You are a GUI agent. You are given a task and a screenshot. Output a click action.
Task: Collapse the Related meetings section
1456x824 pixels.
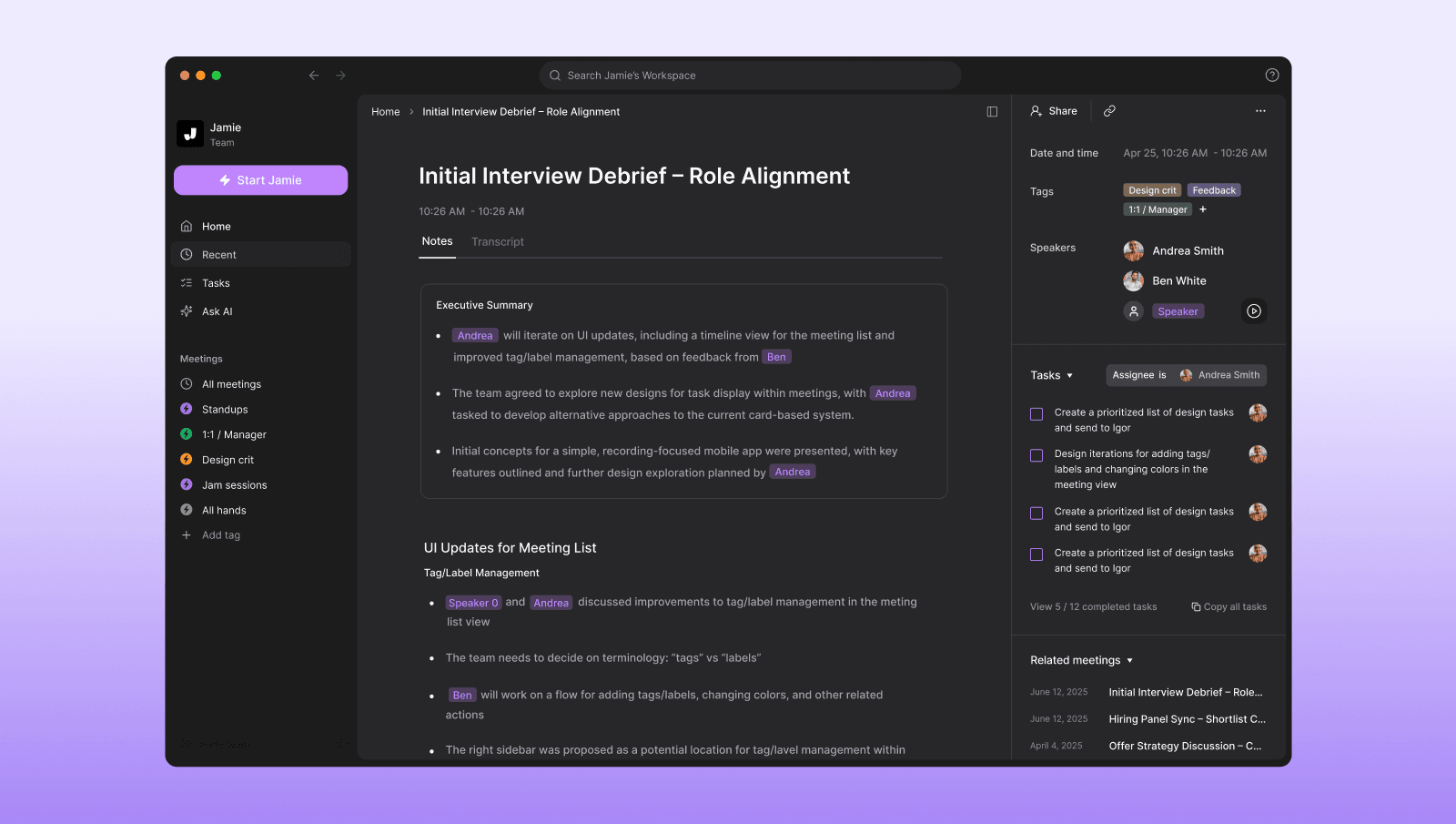point(1081,660)
